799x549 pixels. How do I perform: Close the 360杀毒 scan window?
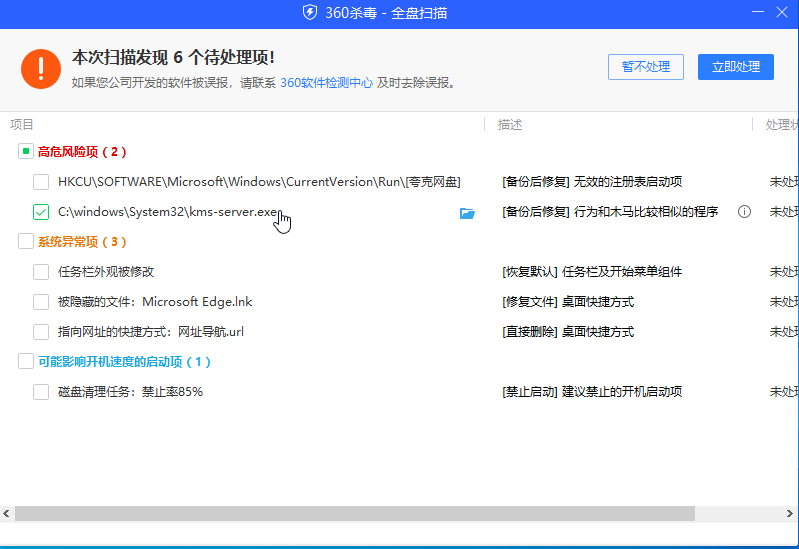click(x=782, y=12)
